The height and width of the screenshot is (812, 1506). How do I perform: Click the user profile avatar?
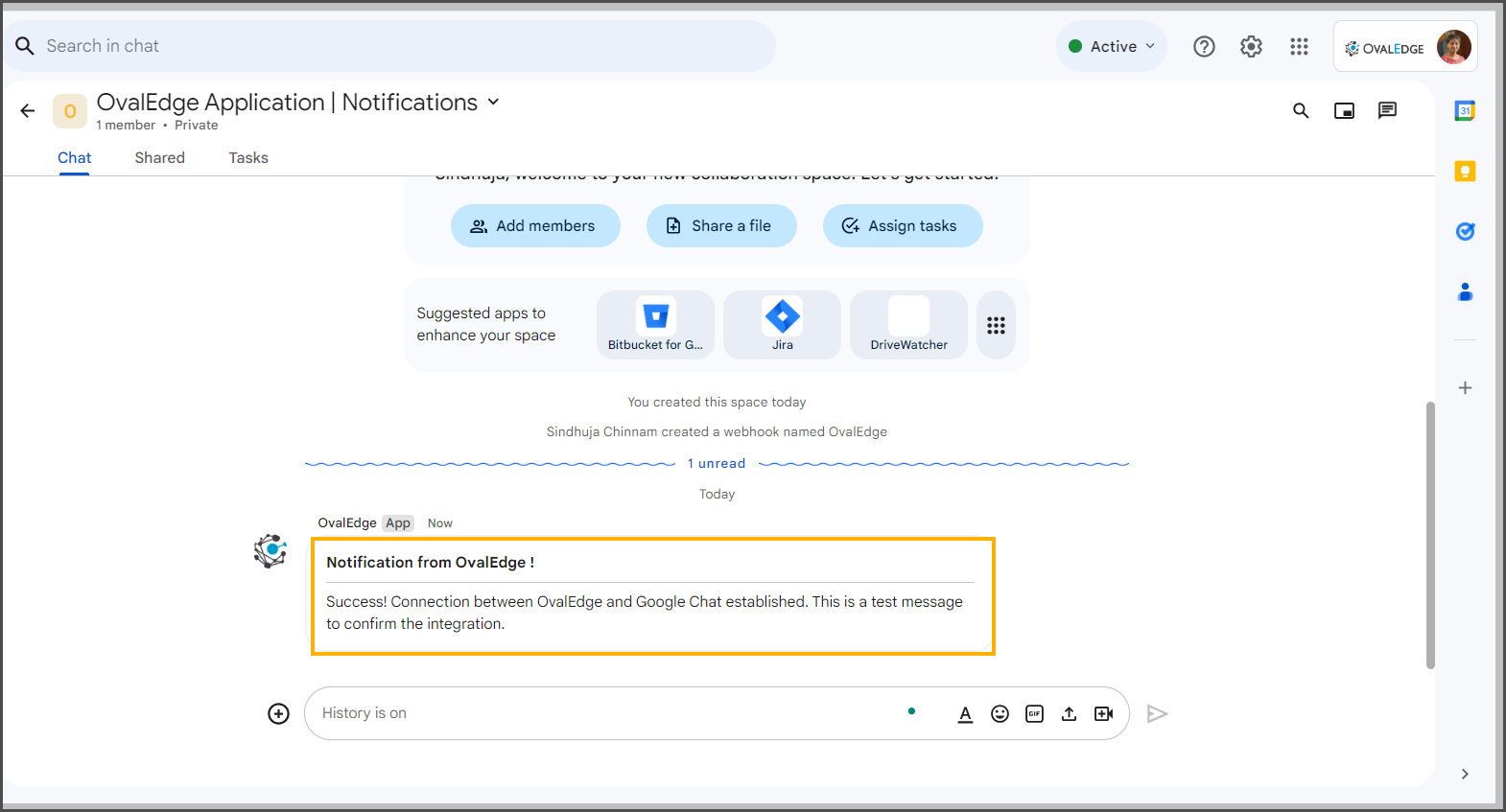pos(1453,46)
